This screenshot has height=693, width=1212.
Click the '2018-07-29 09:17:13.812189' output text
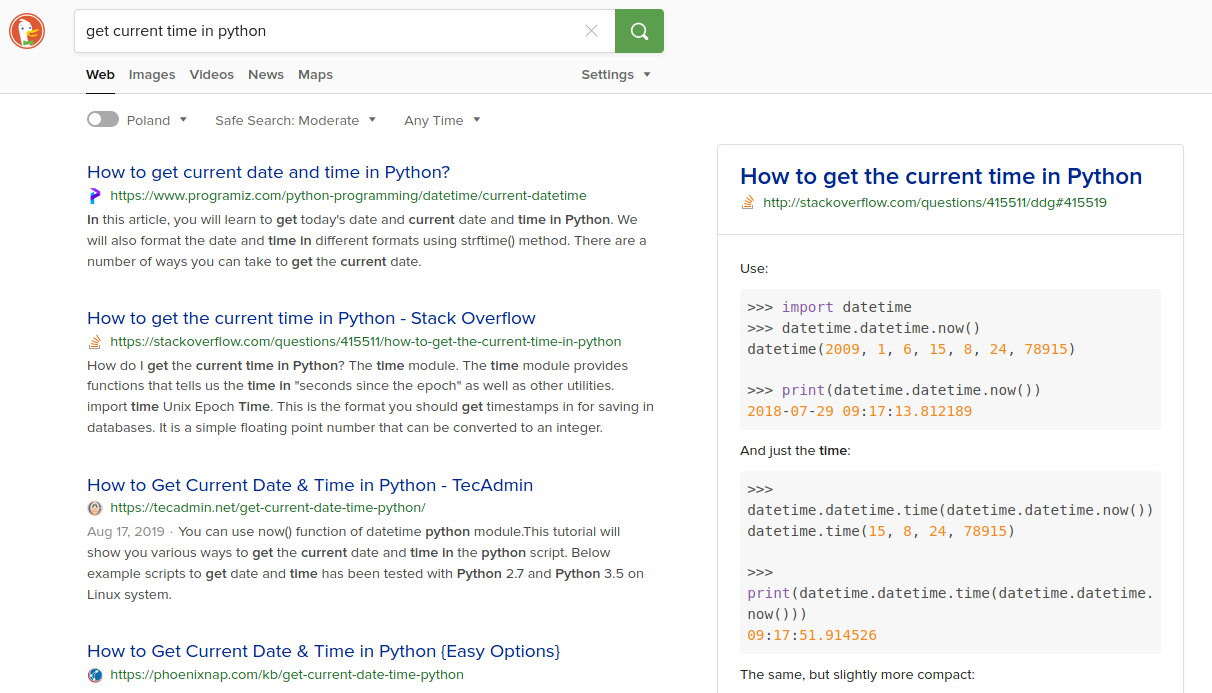[x=859, y=411]
